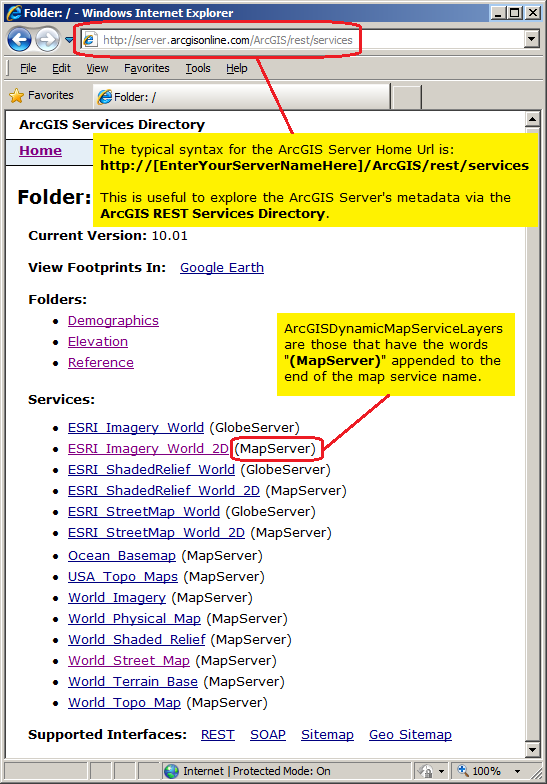This screenshot has height=784, width=547.
Task: Maximize the Internet Explorer window
Action: pyautogui.click(x=515, y=12)
